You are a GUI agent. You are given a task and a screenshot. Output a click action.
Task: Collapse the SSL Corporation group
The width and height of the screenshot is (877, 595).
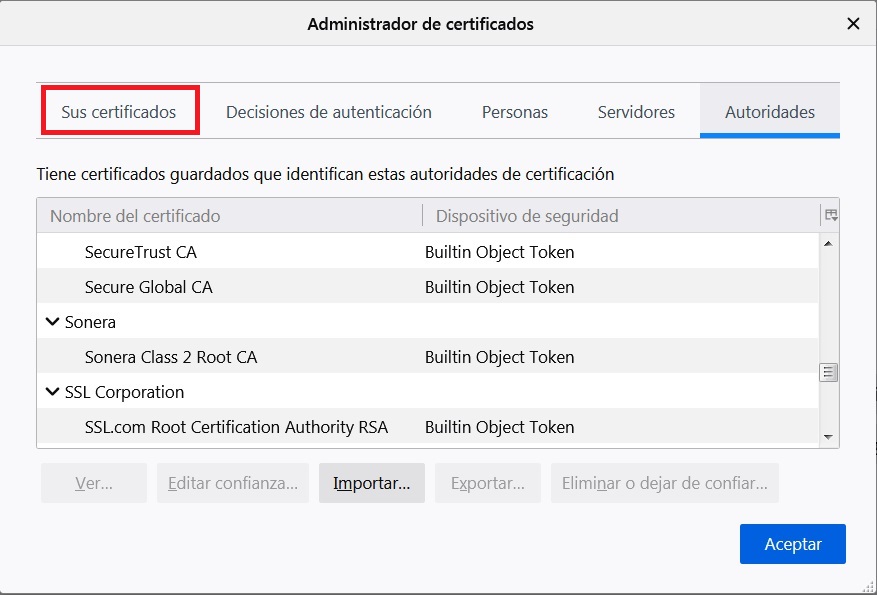click(53, 392)
